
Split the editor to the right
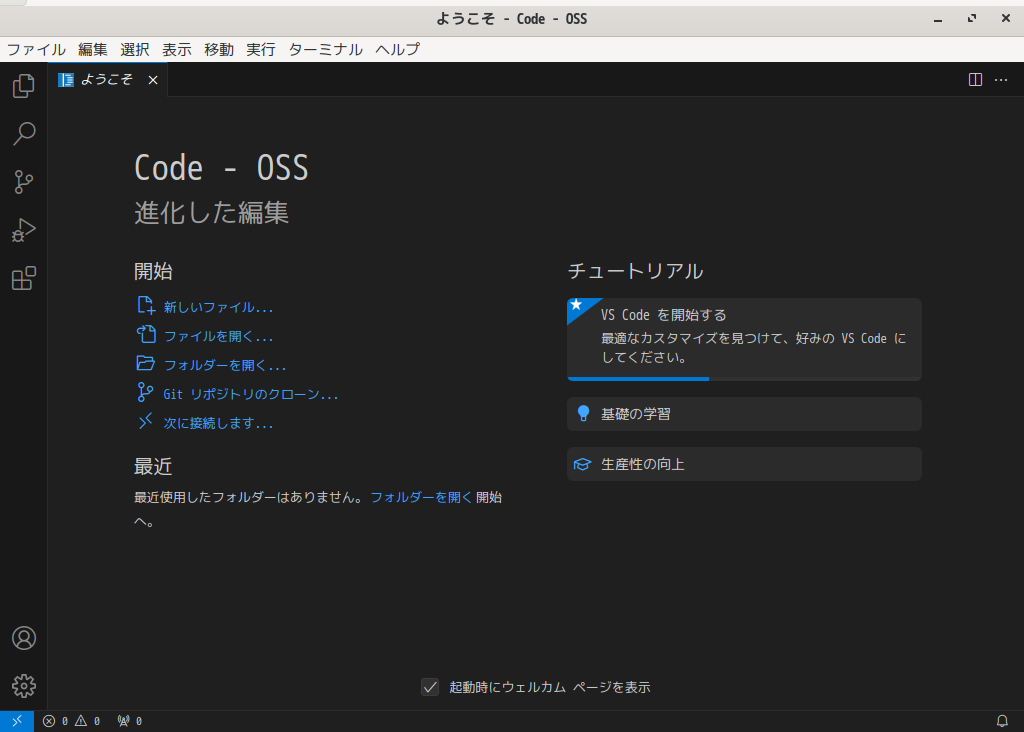tap(975, 80)
